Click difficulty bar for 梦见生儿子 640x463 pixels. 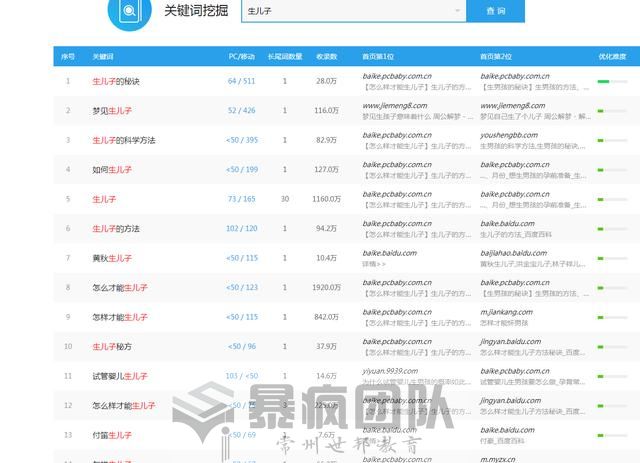point(612,111)
